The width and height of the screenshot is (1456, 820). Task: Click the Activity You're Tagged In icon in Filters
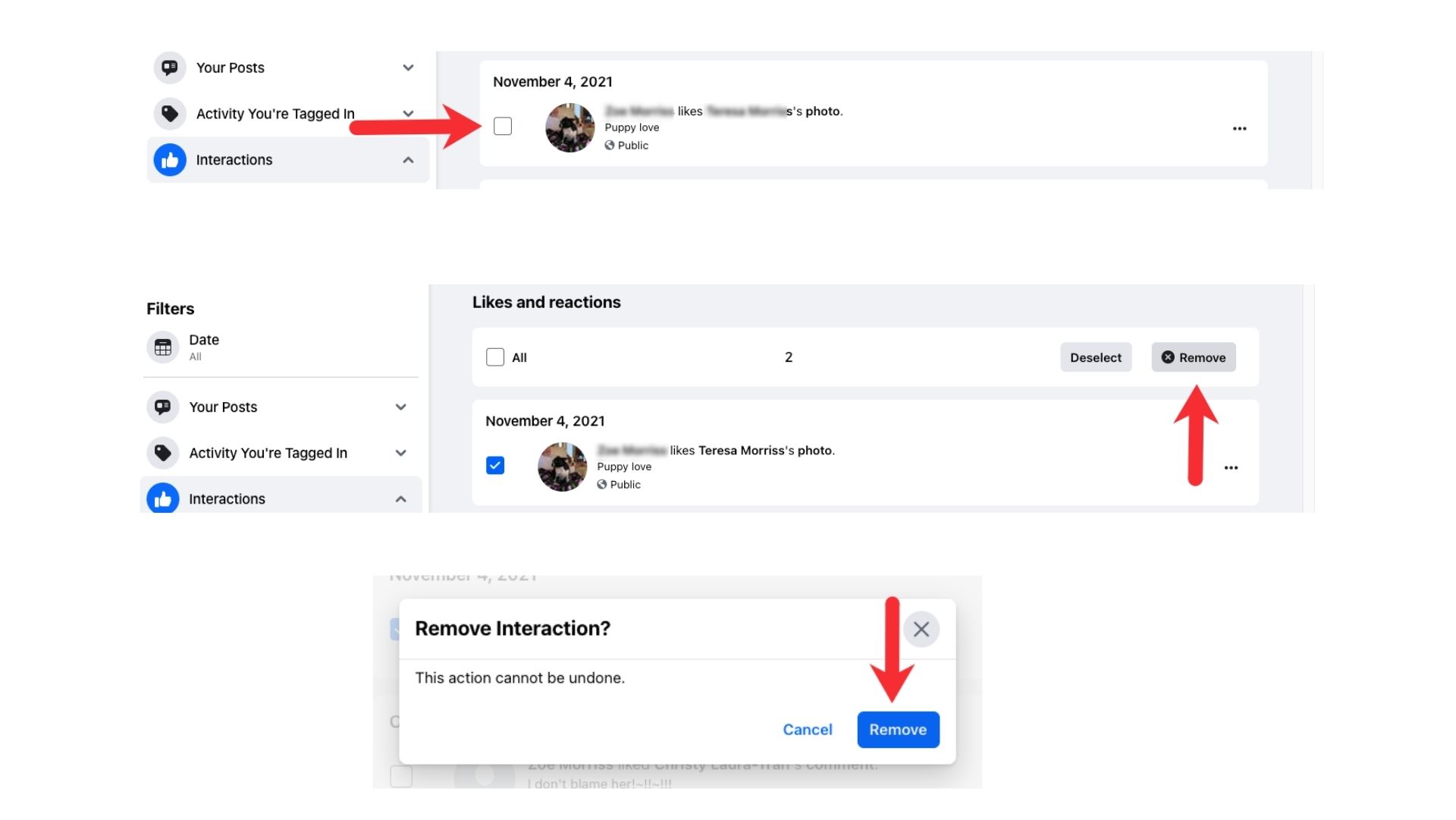click(x=163, y=452)
